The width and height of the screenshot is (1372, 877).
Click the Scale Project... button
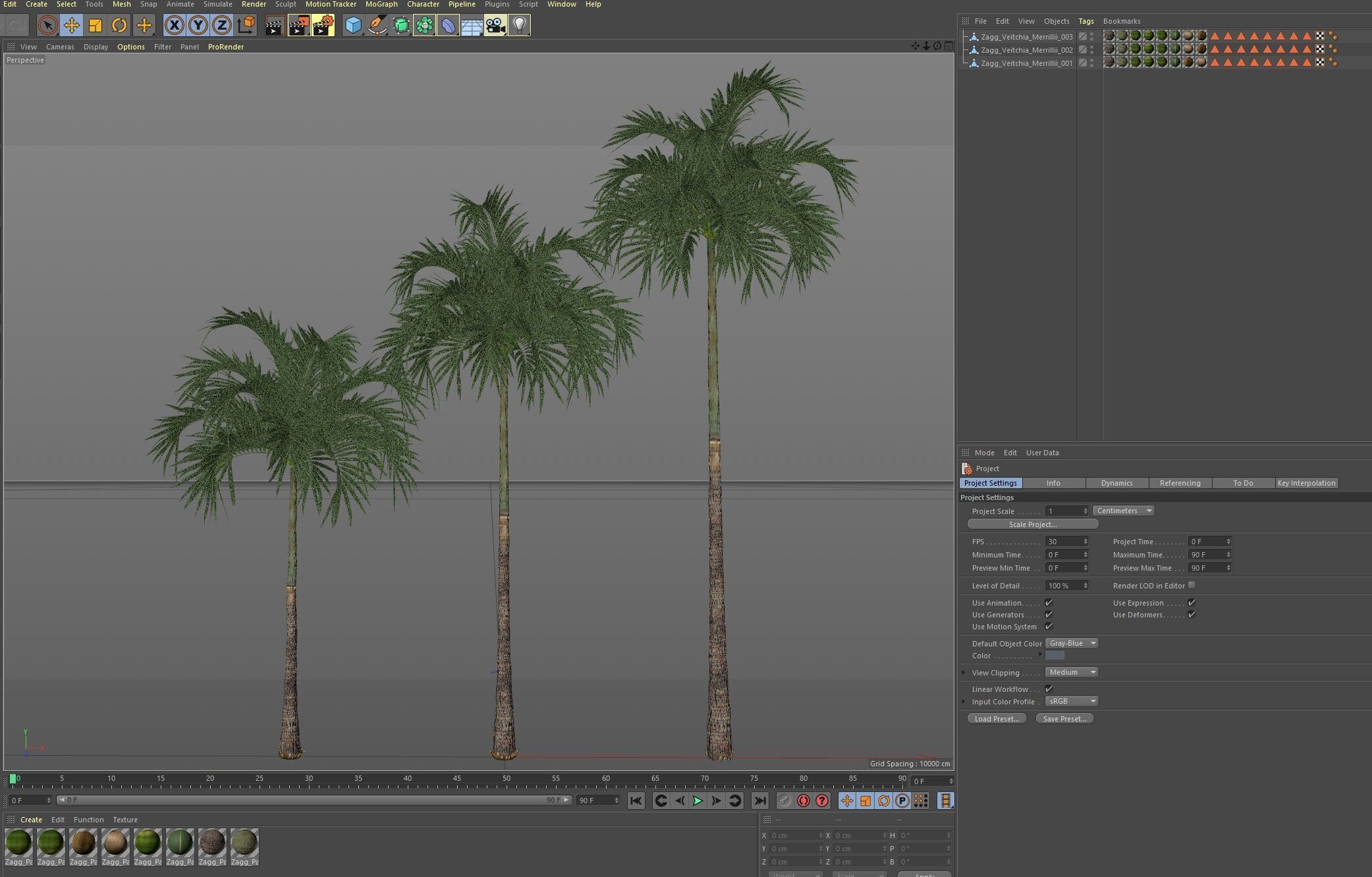tap(1033, 524)
